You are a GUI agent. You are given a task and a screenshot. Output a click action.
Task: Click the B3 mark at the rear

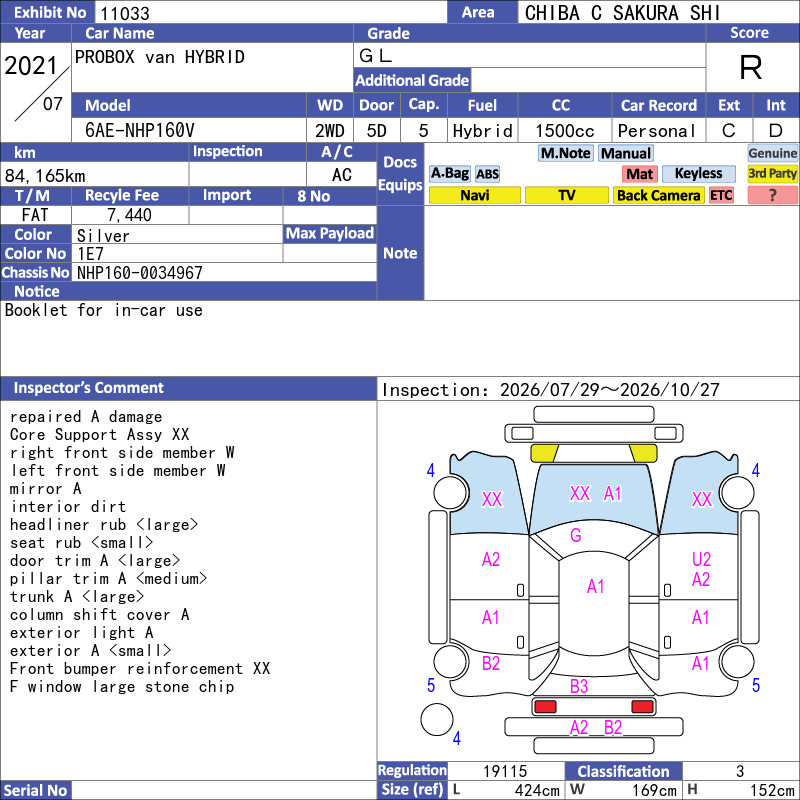(x=579, y=687)
